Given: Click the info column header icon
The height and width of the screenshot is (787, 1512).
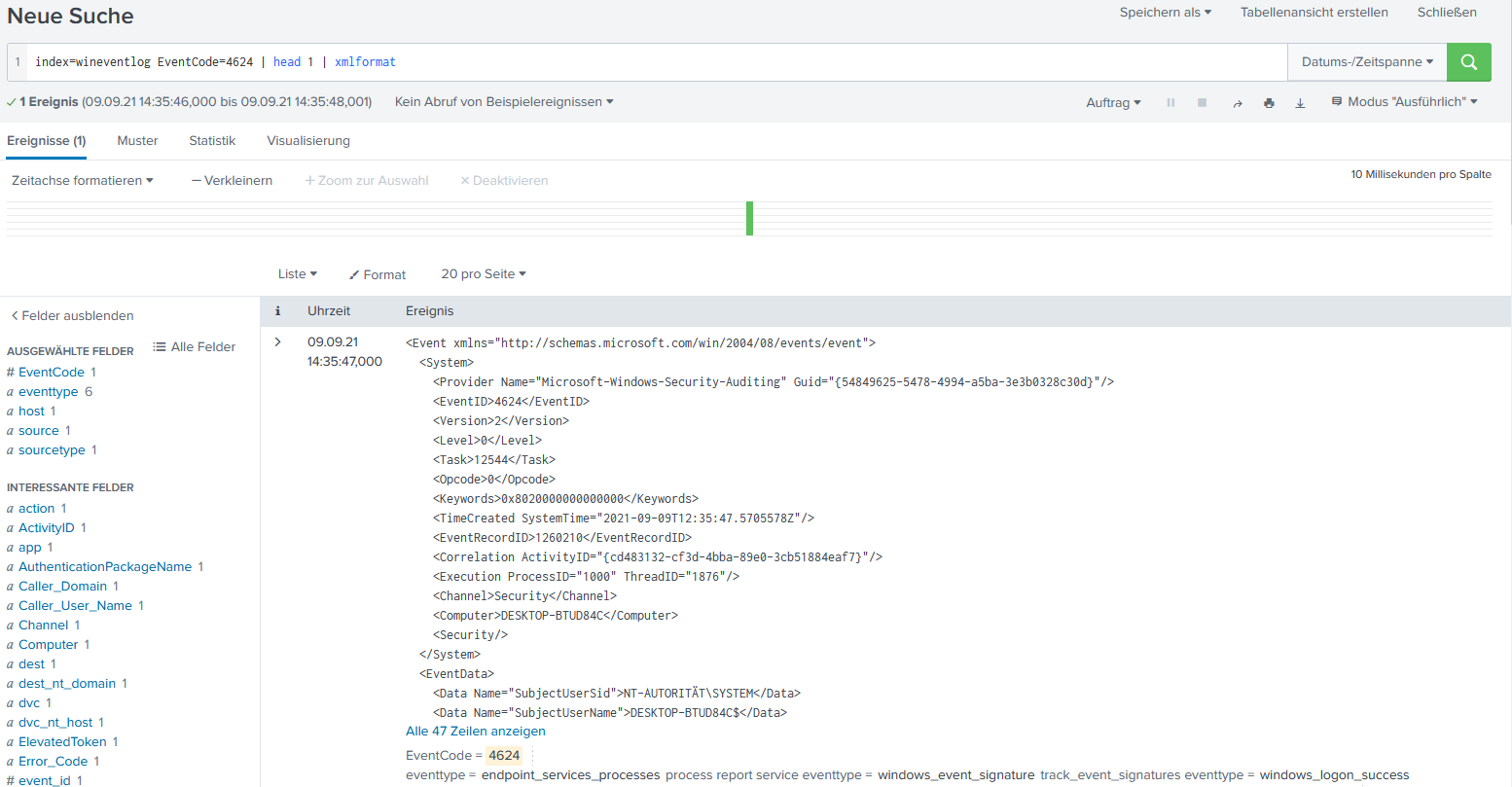Looking at the screenshot, I should [277, 311].
